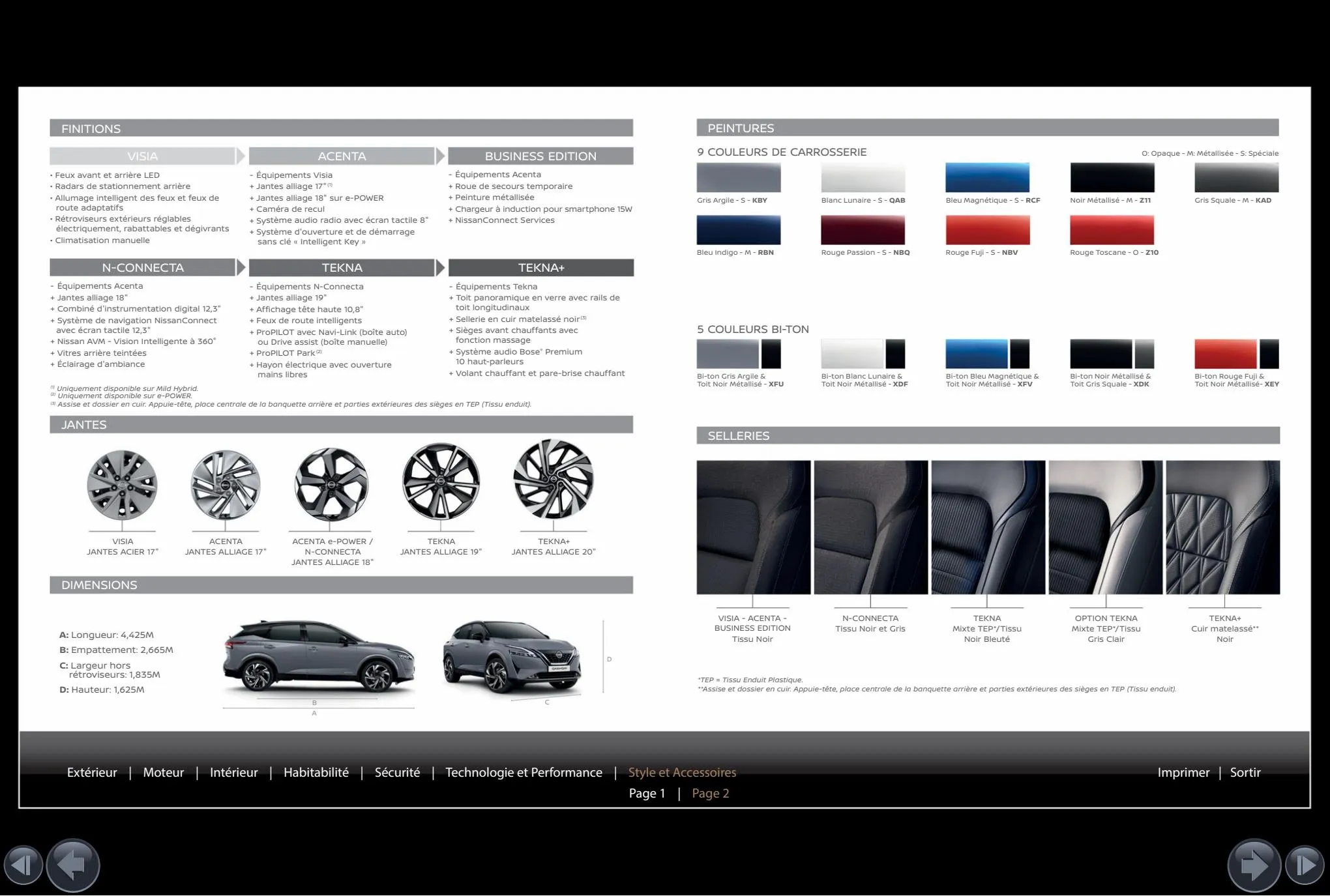The width and height of the screenshot is (1330, 896).
Task: Click the 'D: Hauteur: 1,625M' text
Action: tap(102, 689)
